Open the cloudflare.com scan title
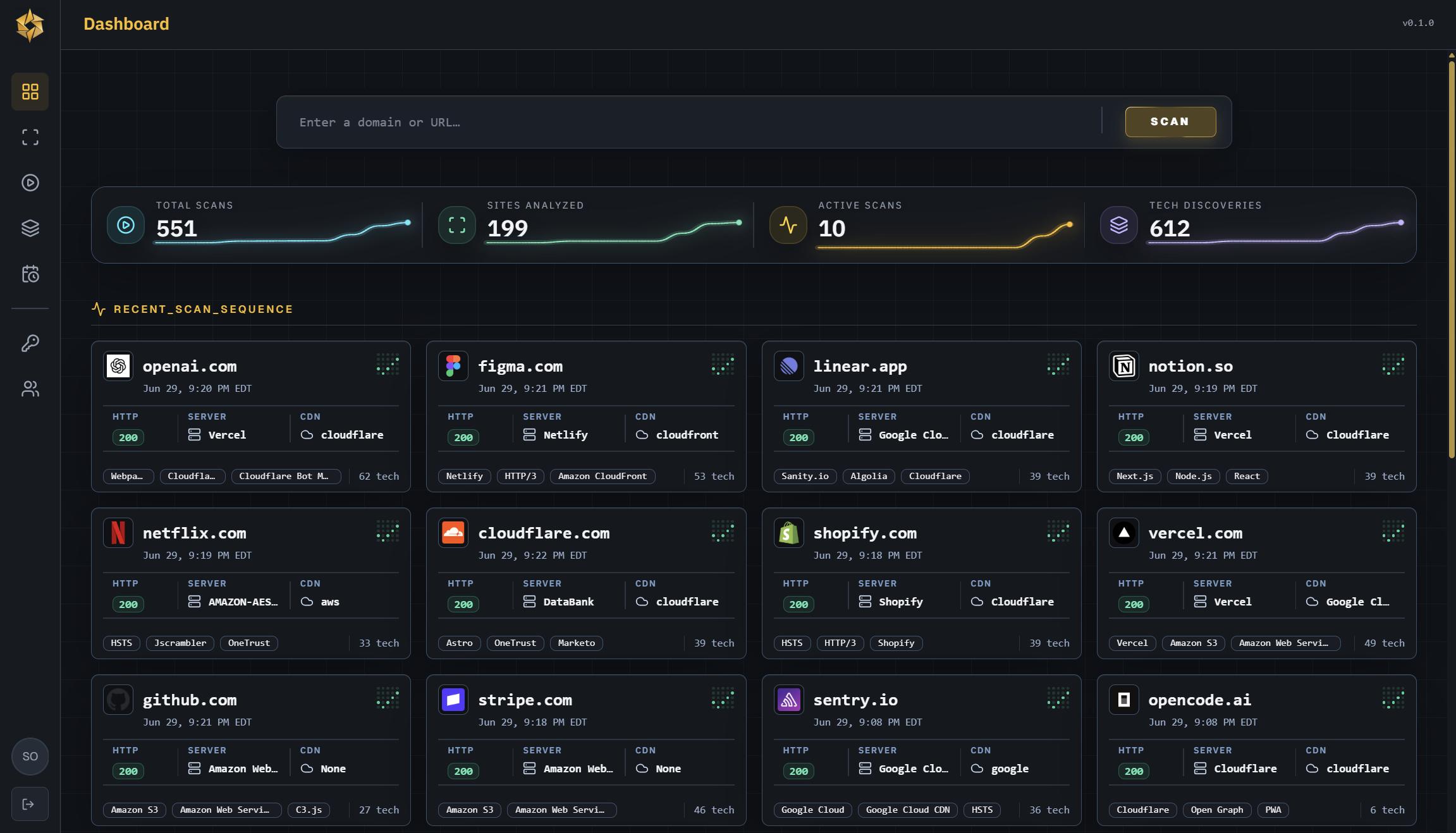The height and width of the screenshot is (833, 1456). click(x=544, y=533)
